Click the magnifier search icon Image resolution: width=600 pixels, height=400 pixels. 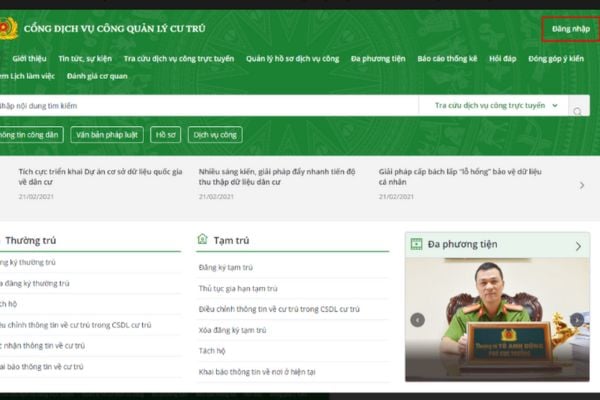click(577, 111)
